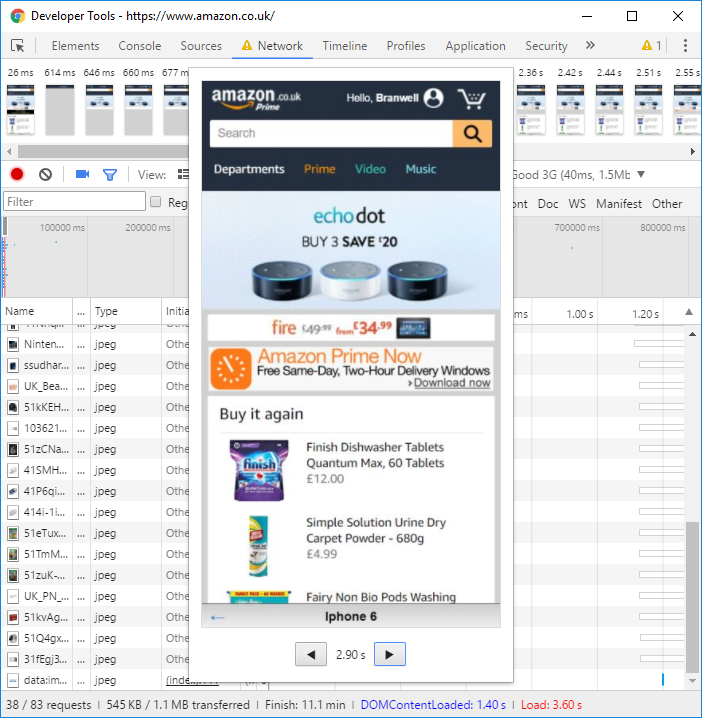The width and height of the screenshot is (702, 718).
Task: Sort by the Name column header
Action: (x=37, y=311)
